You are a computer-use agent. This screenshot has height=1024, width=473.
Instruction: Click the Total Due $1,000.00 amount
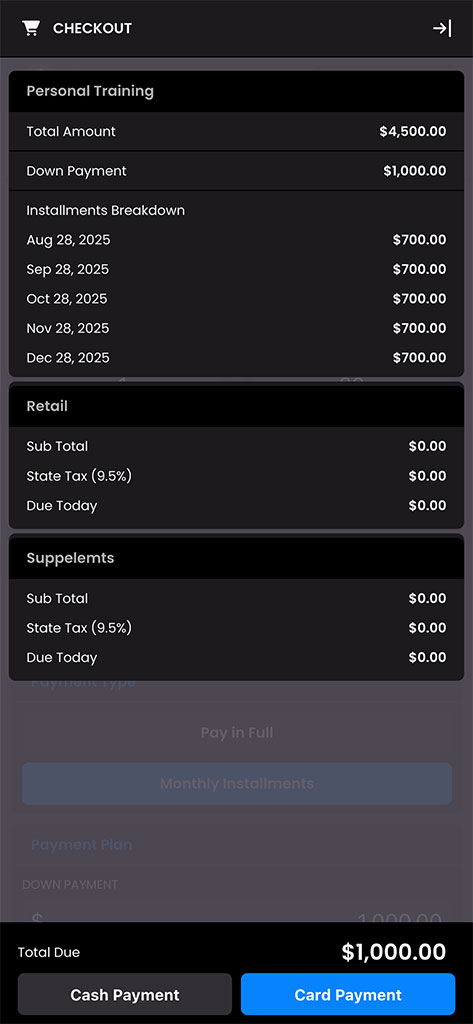pyautogui.click(x=394, y=952)
